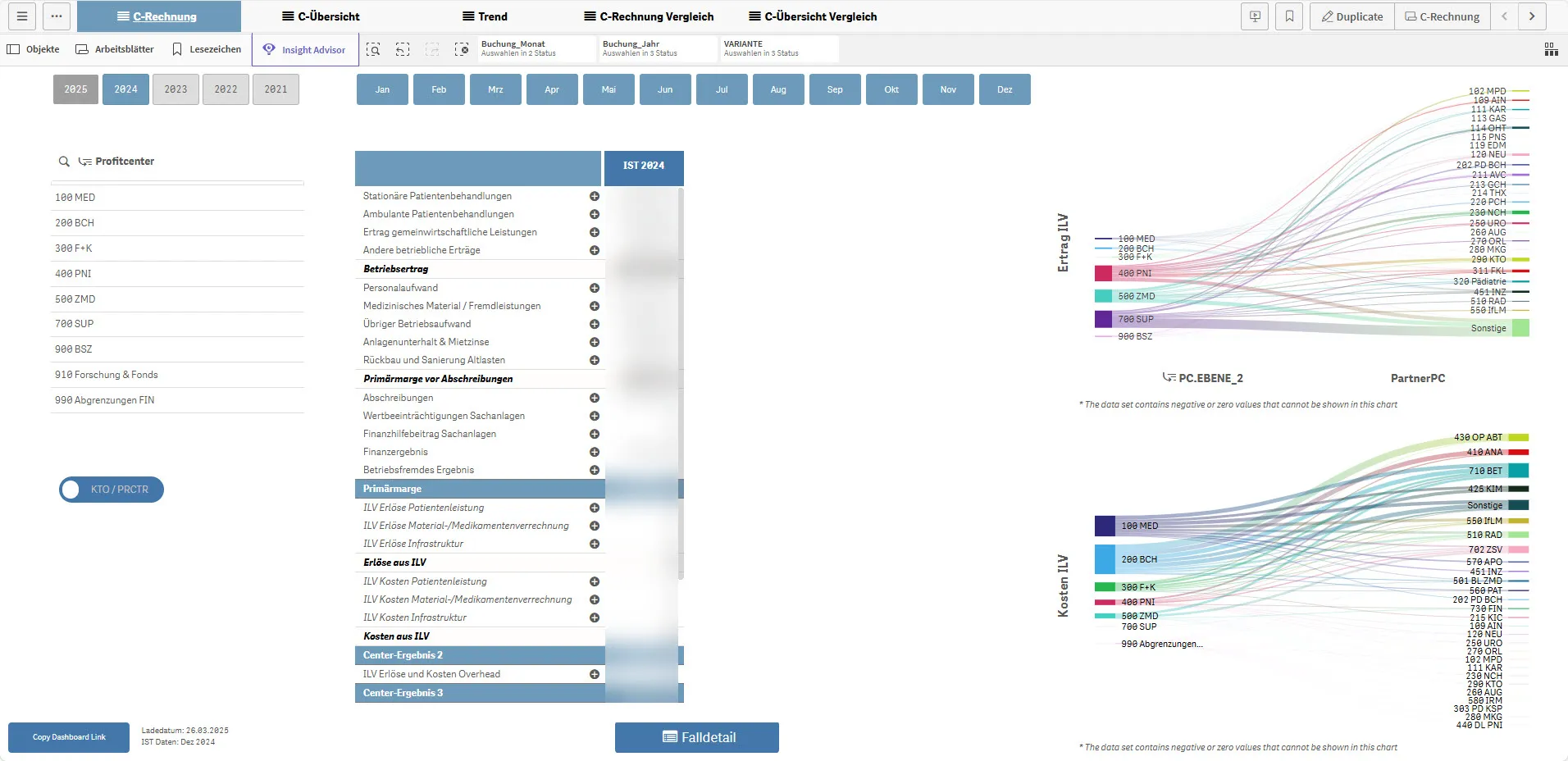Select year 2022
Viewport: 1568px width, 761px height.
tap(226, 89)
